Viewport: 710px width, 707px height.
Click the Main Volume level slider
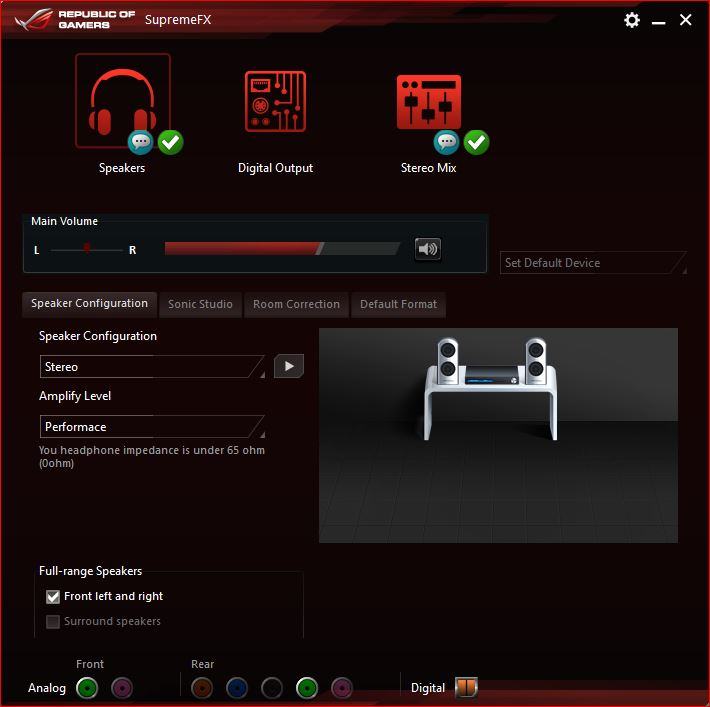coord(283,249)
